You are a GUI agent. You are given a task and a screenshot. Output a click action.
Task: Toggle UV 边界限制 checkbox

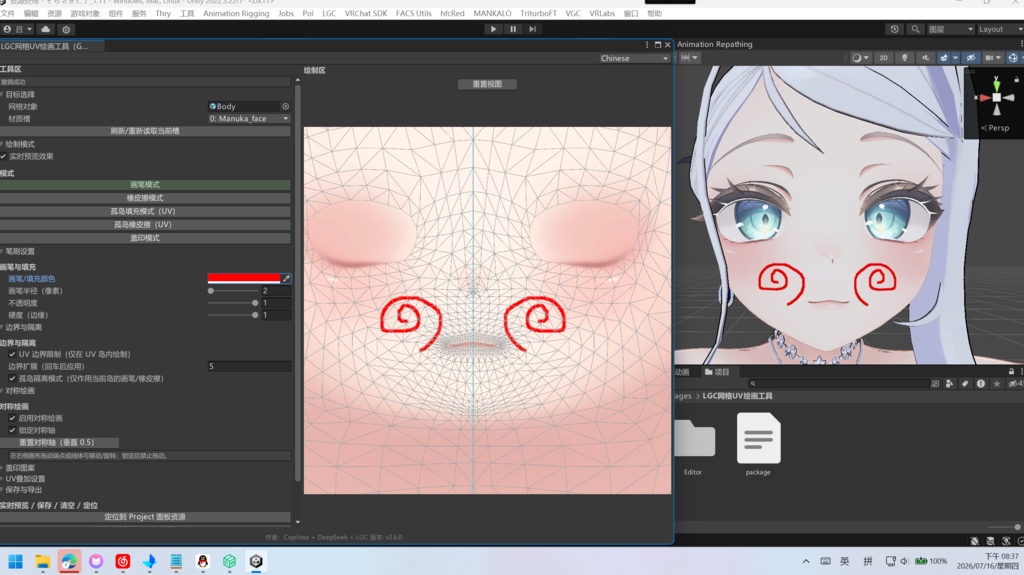12,354
